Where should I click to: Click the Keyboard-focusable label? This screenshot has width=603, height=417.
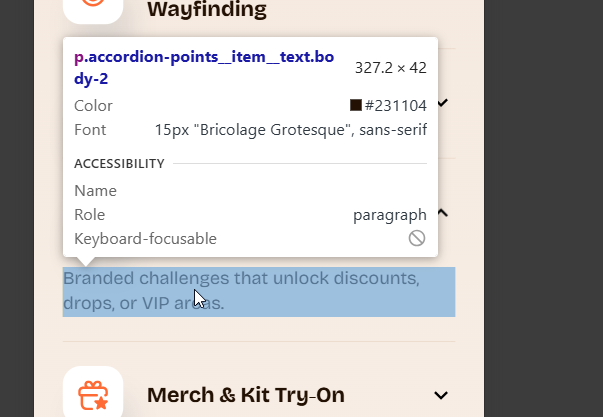(x=145, y=238)
